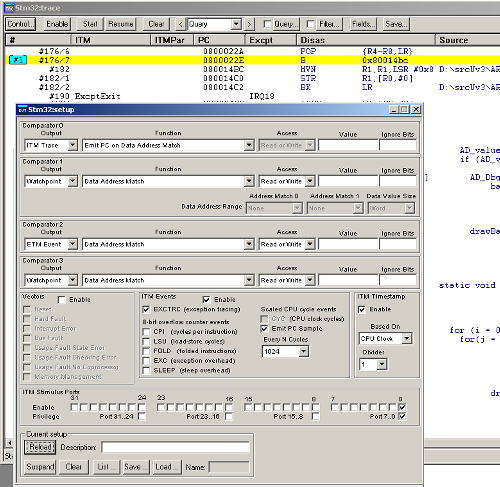Click the trace window scroll-left arrow
The image size is (500, 487).
pos(9,443)
